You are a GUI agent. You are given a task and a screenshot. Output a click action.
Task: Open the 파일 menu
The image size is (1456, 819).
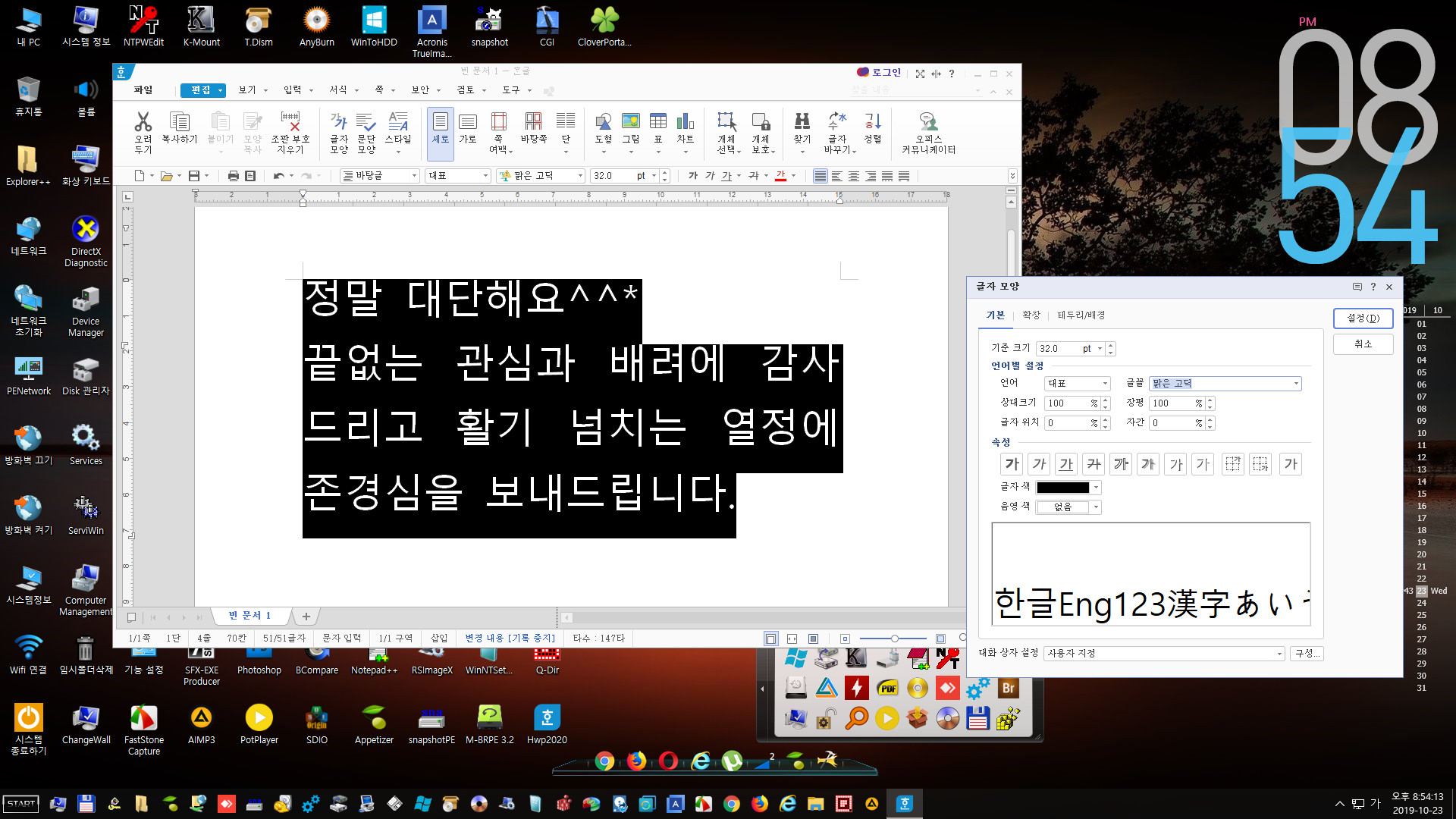pyautogui.click(x=143, y=90)
